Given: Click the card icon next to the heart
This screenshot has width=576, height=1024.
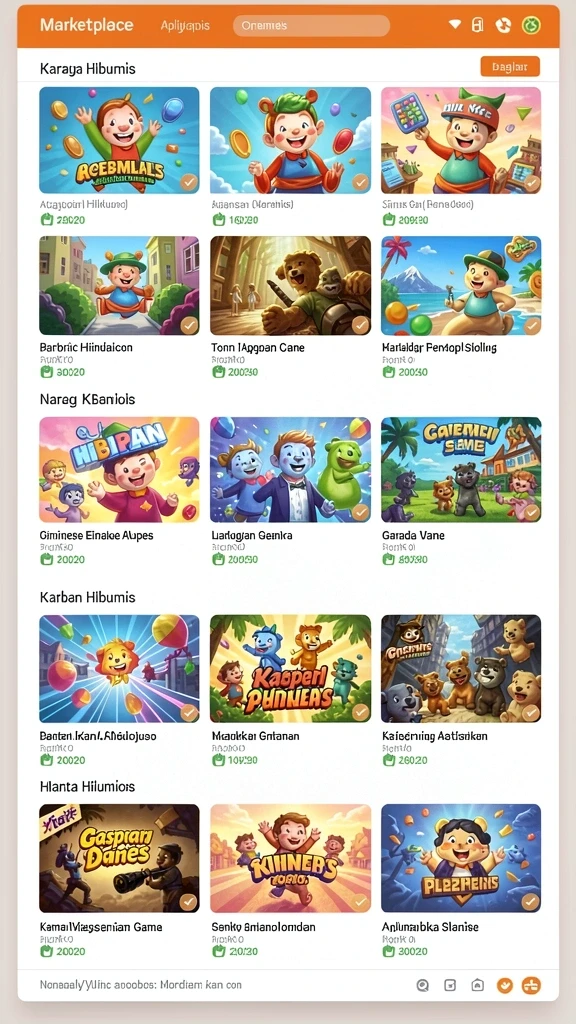Looking at the screenshot, I should click(478, 25).
